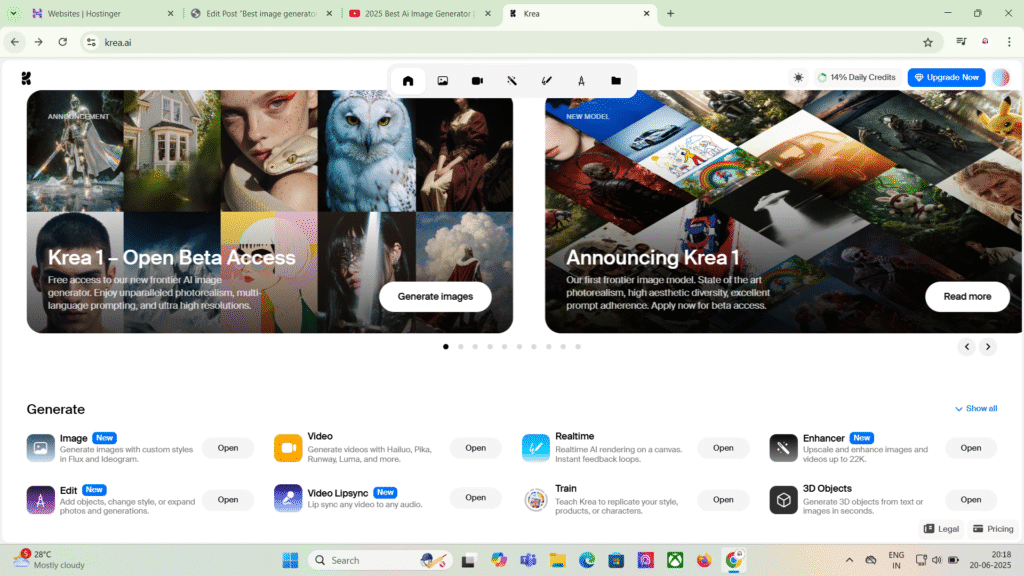This screenshot has height=576, width=1024.
Task: Open the Realtime brush icon in navigation
Action: pos(547,81)
